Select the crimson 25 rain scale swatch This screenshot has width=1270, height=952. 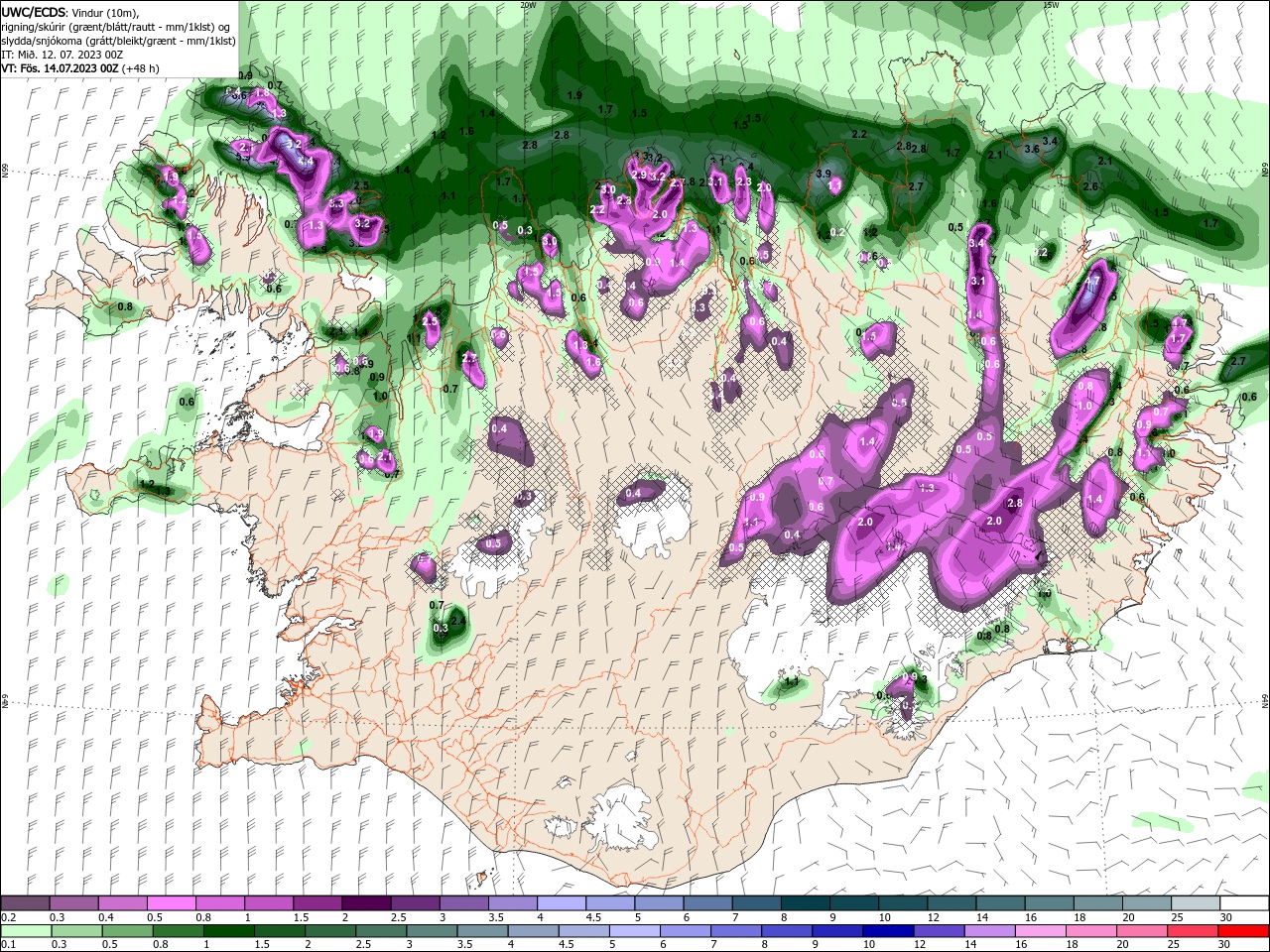[1193, 931]
